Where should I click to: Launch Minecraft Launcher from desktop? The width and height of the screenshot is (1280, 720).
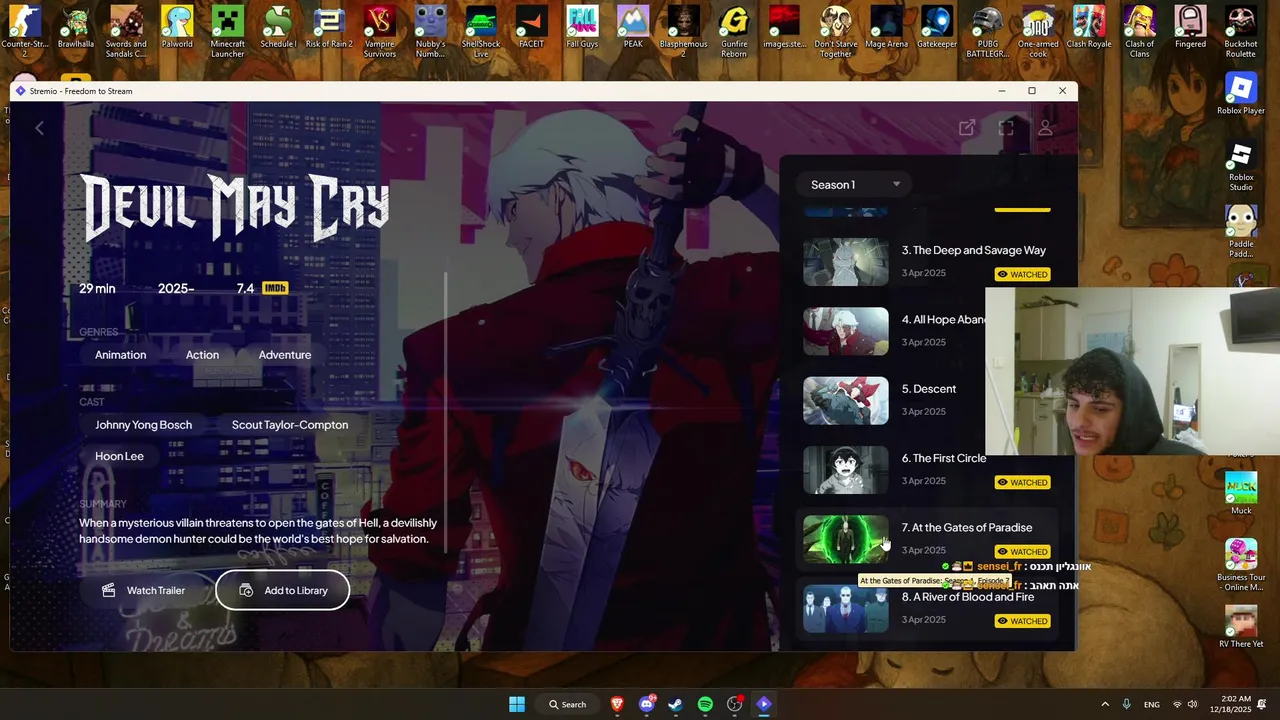click(x=227, y=31)
